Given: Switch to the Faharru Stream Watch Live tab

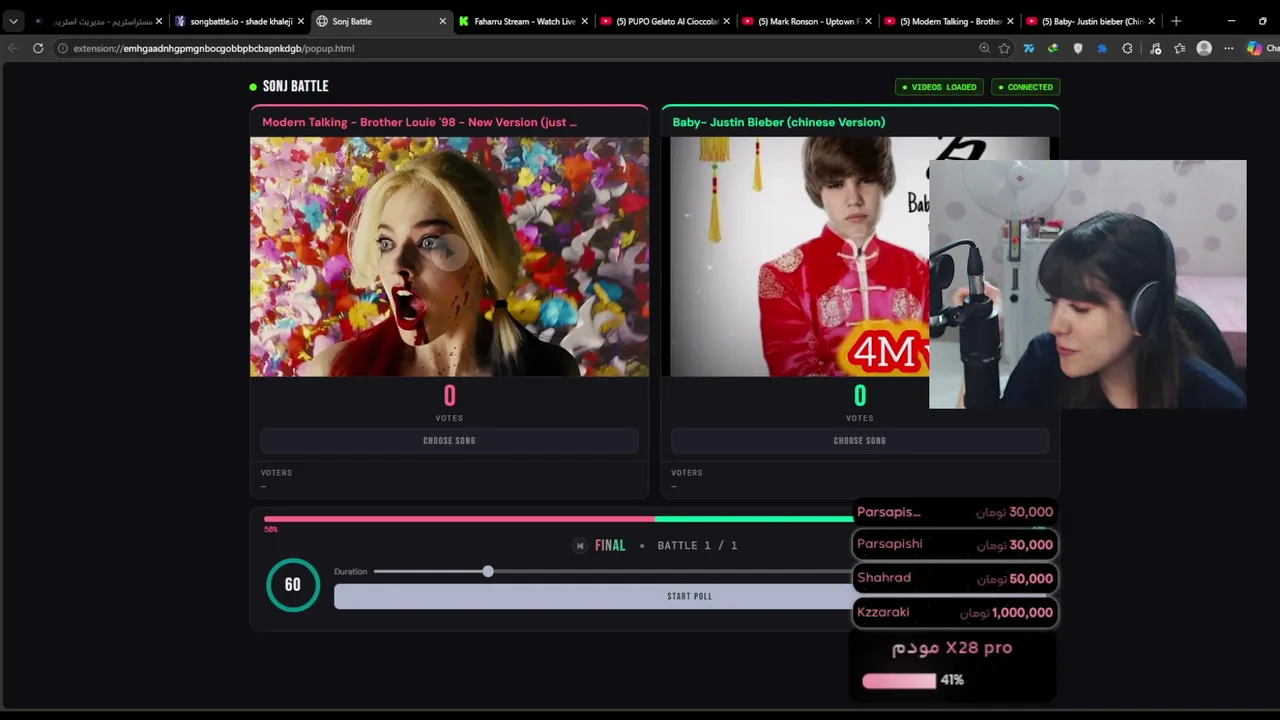Looking at the screenshot, I should pos(524,21).
